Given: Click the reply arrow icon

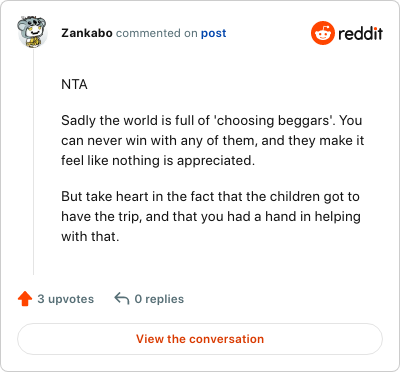Looking at the screenshot, I should coord(122,299).
